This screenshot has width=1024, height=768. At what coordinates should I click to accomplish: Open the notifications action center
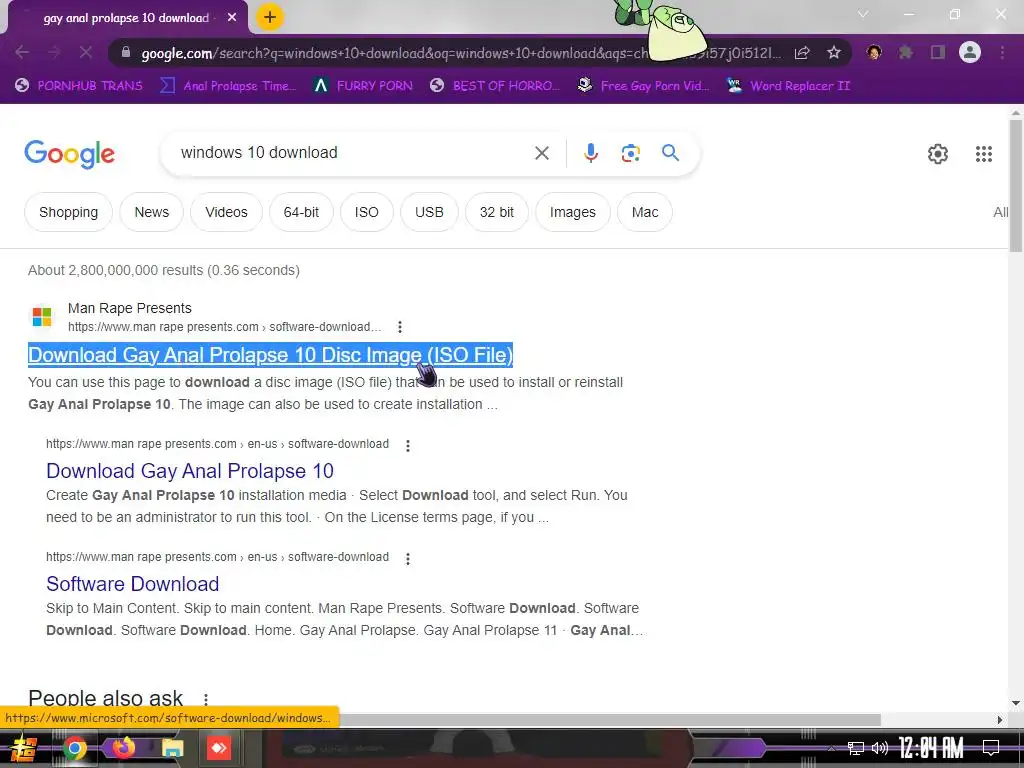991,748
